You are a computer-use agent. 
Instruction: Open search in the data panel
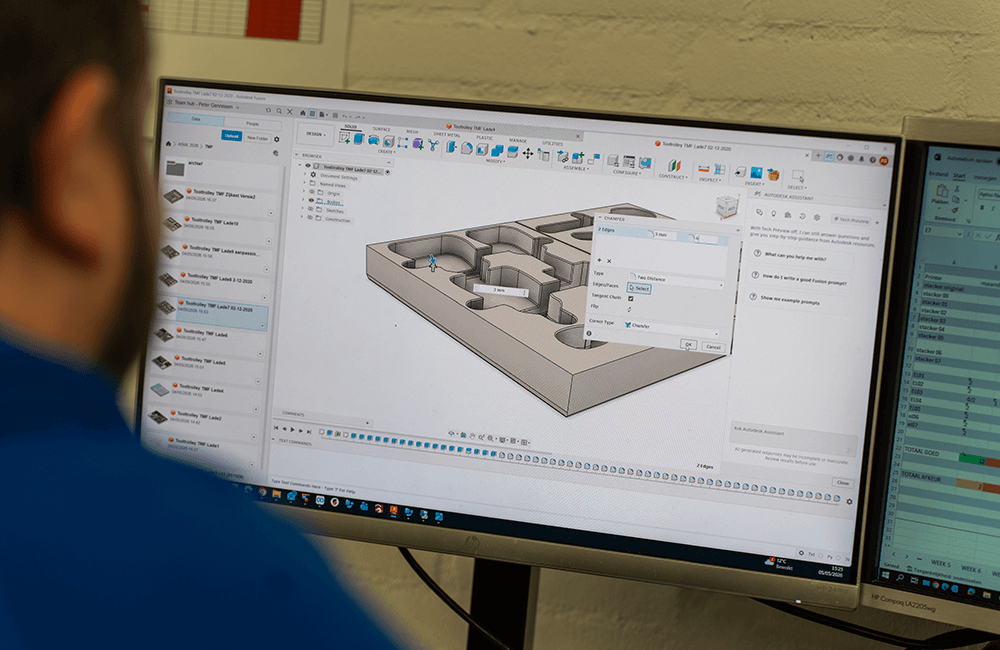click(x=279, y=110)
